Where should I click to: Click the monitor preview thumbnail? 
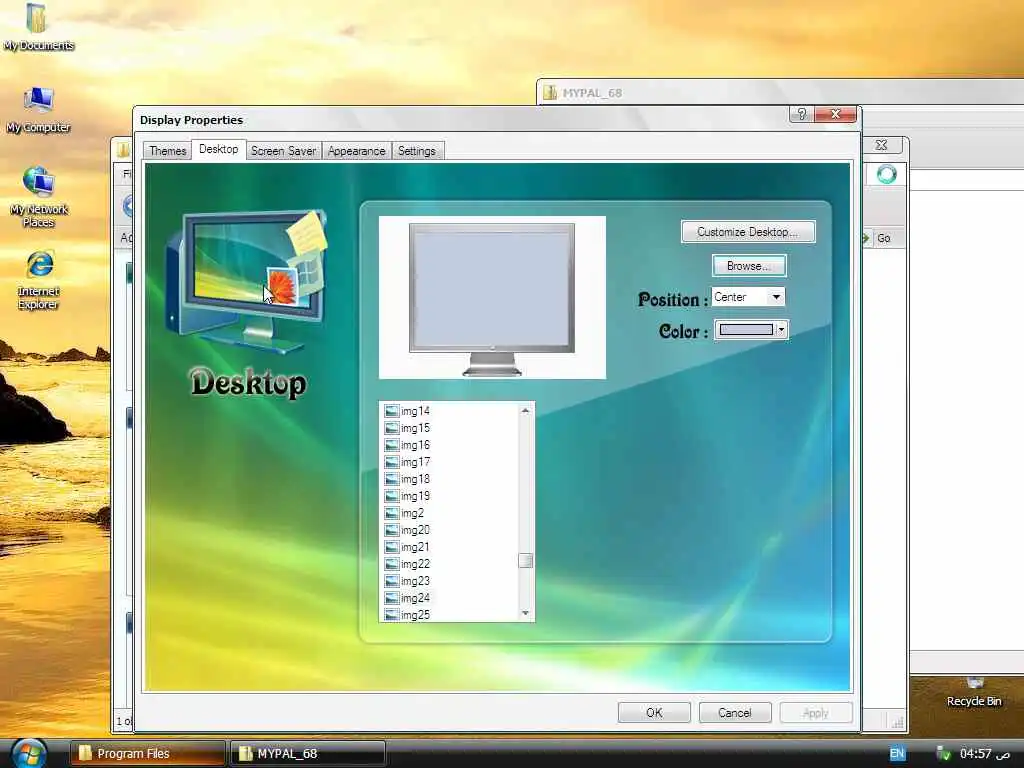(x=492, y=297)
